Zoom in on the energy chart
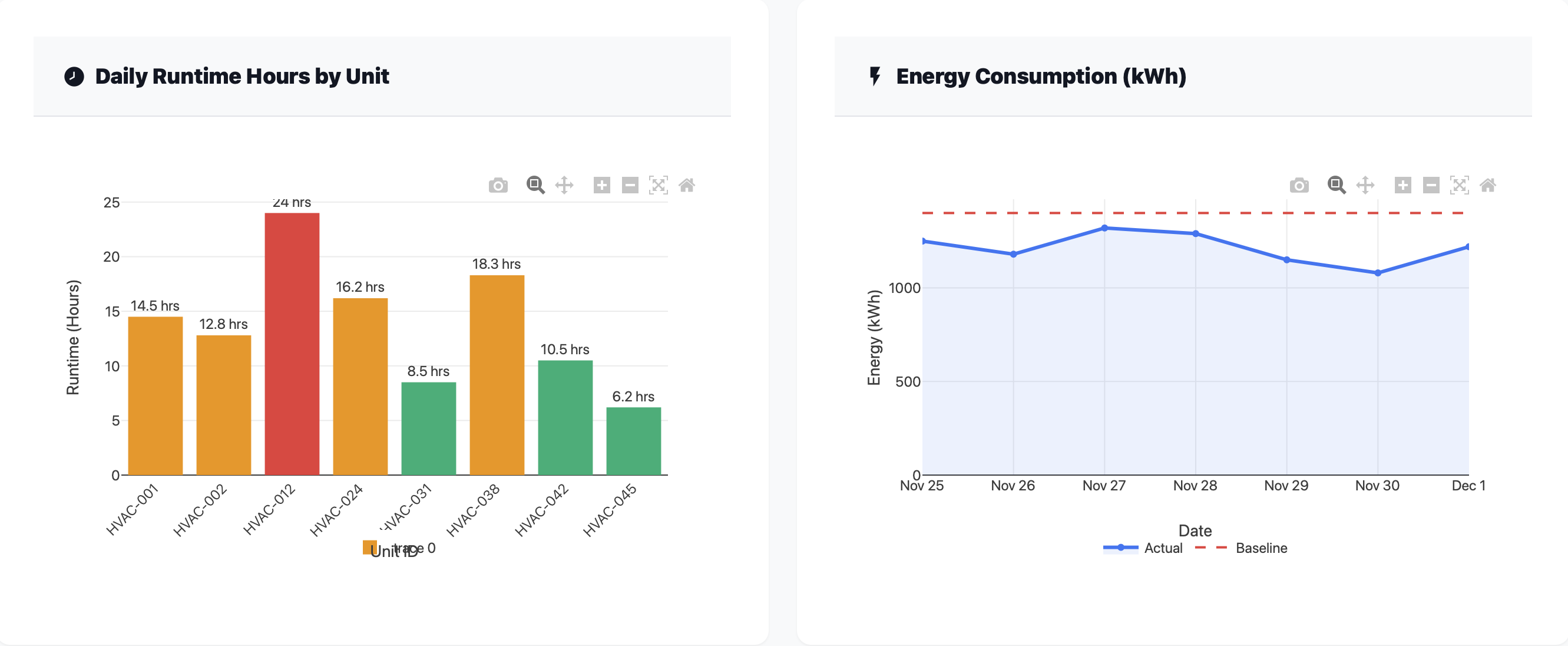 [x=1402, y=185]
